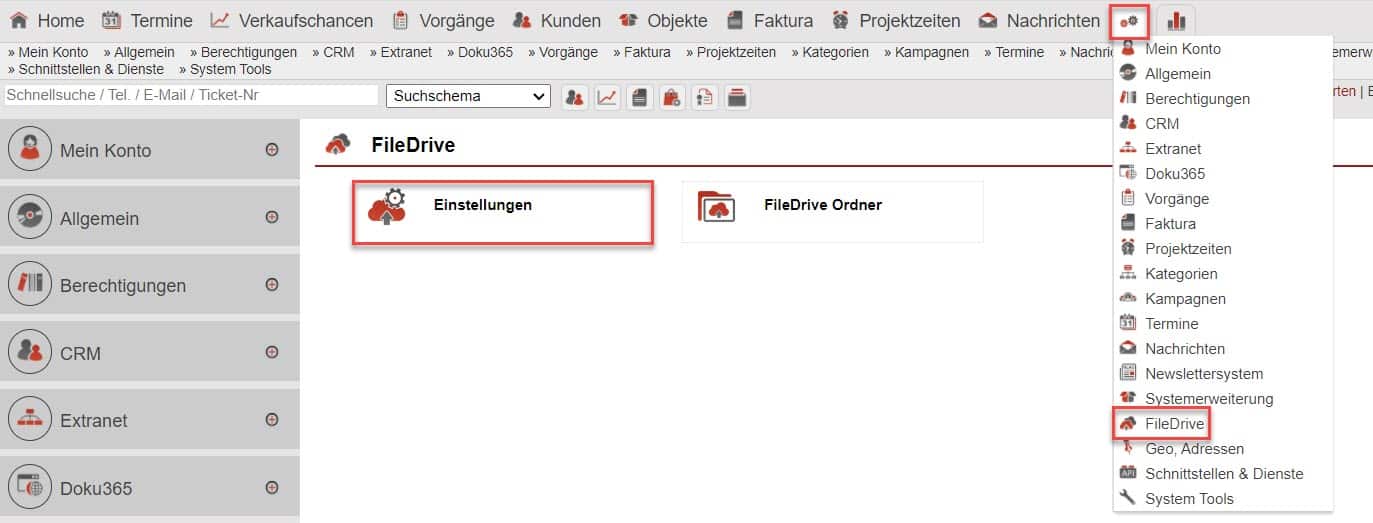
Task: Click the line chart quick toolbar icon
Action: [607, 97]
